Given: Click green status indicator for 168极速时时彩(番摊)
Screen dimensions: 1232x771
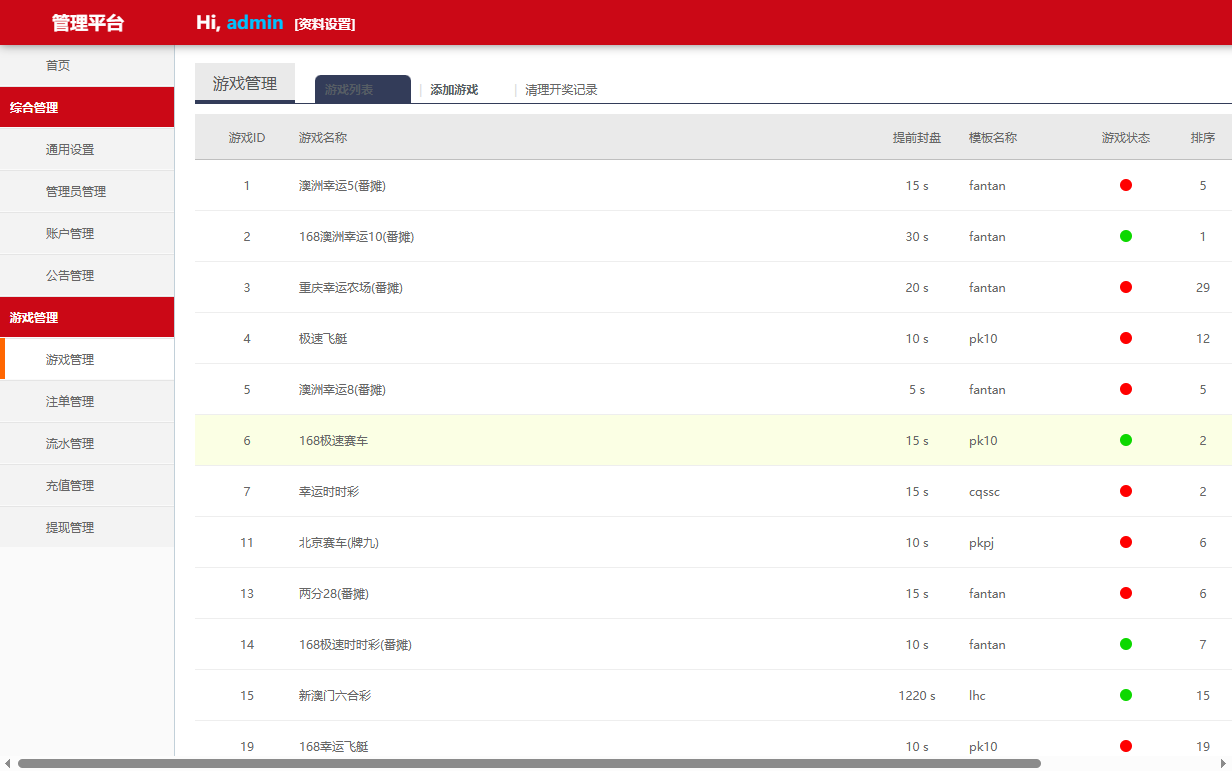Looking at the screenshot, I should [x=1126, y=644].
